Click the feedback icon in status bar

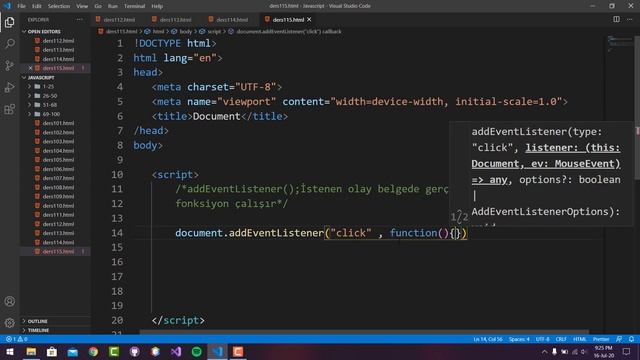point(619,339)
